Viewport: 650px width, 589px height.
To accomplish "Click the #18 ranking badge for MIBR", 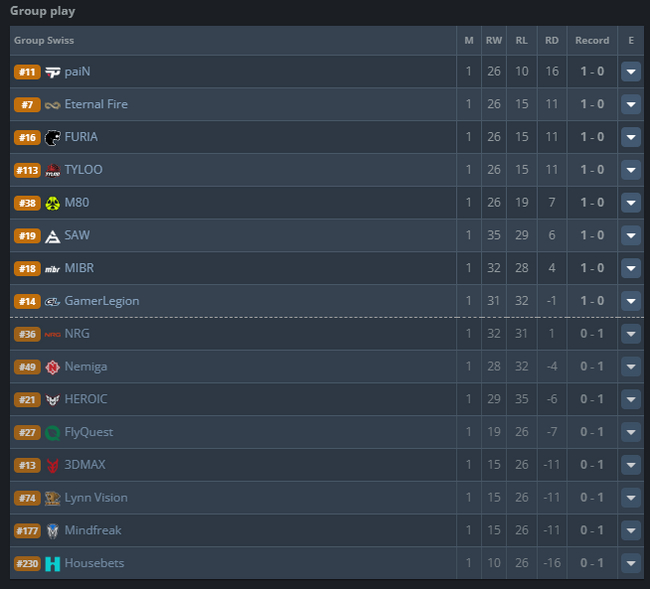I will (x=27, y=268).
